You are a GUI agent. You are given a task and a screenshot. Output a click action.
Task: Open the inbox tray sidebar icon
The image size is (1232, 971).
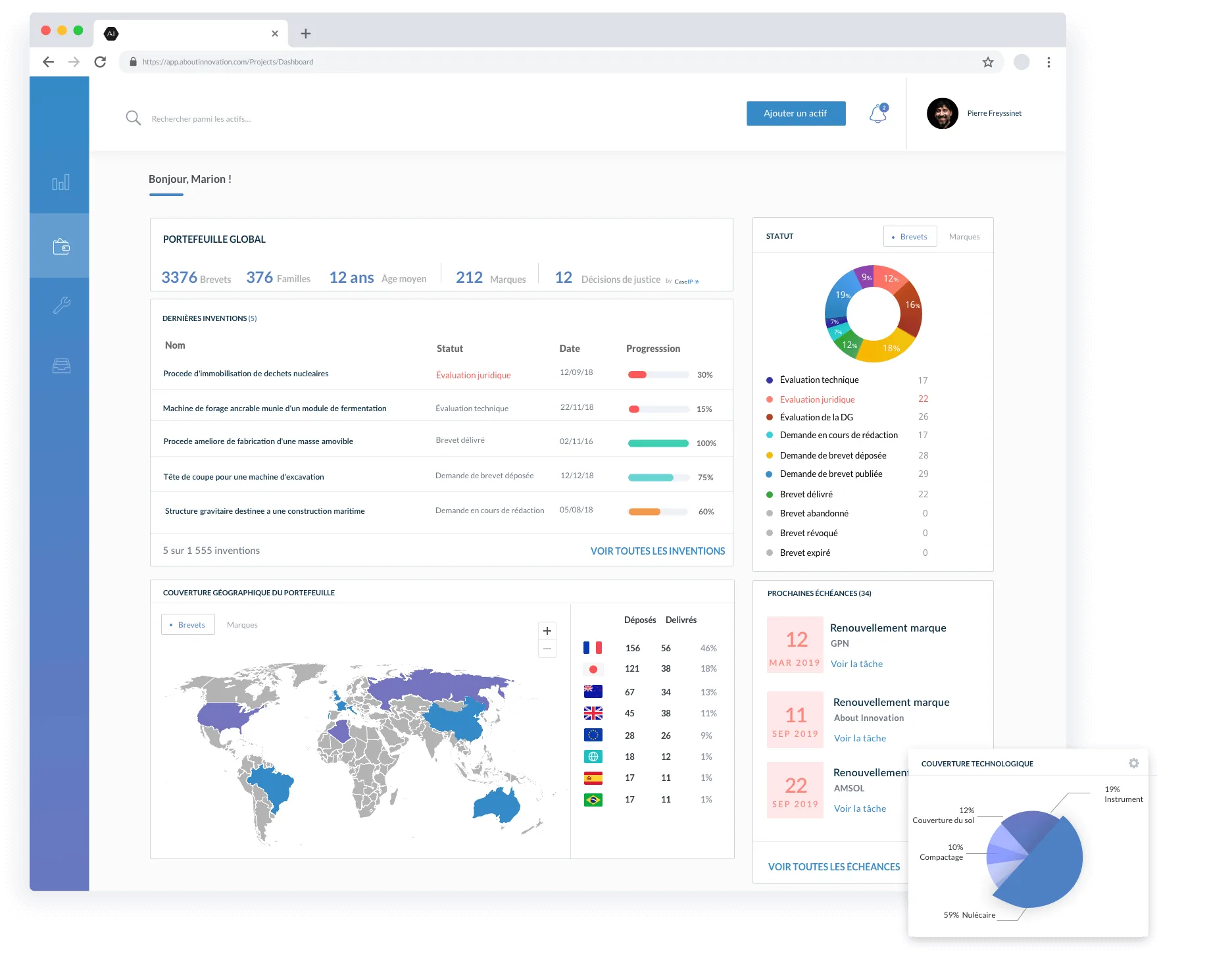(61, 365)
